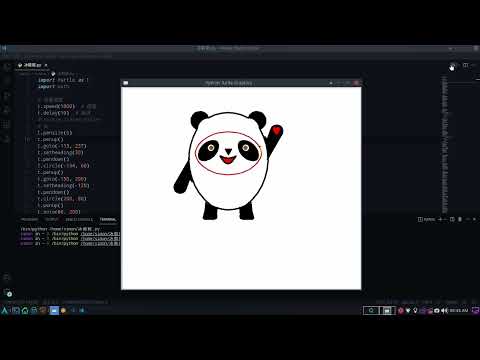Viewport: 480px width, 360px height.
Task: Click the 'import turtle as t' code line
Action: [63, 80]
